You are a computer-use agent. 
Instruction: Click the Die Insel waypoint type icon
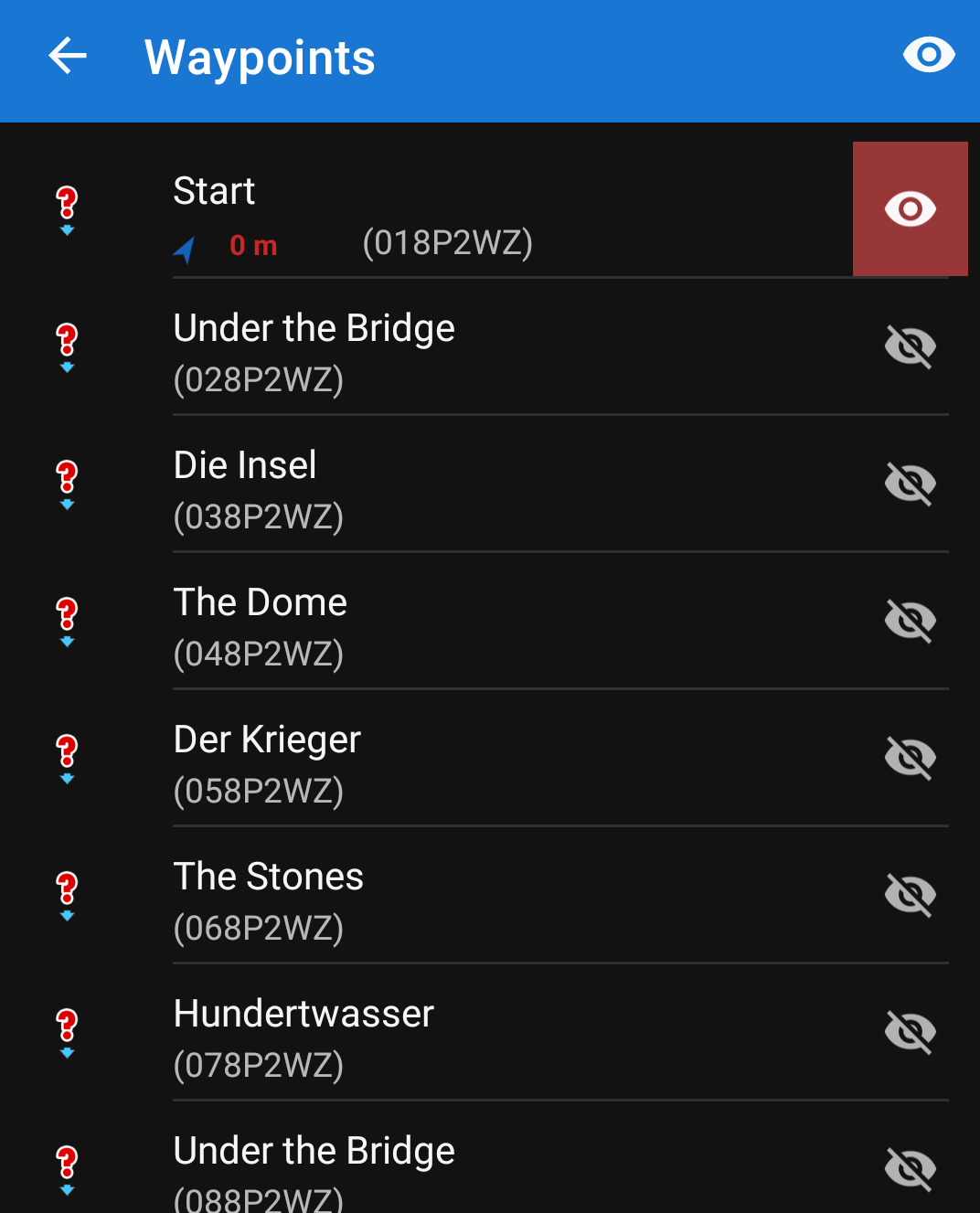pos(67,484)
